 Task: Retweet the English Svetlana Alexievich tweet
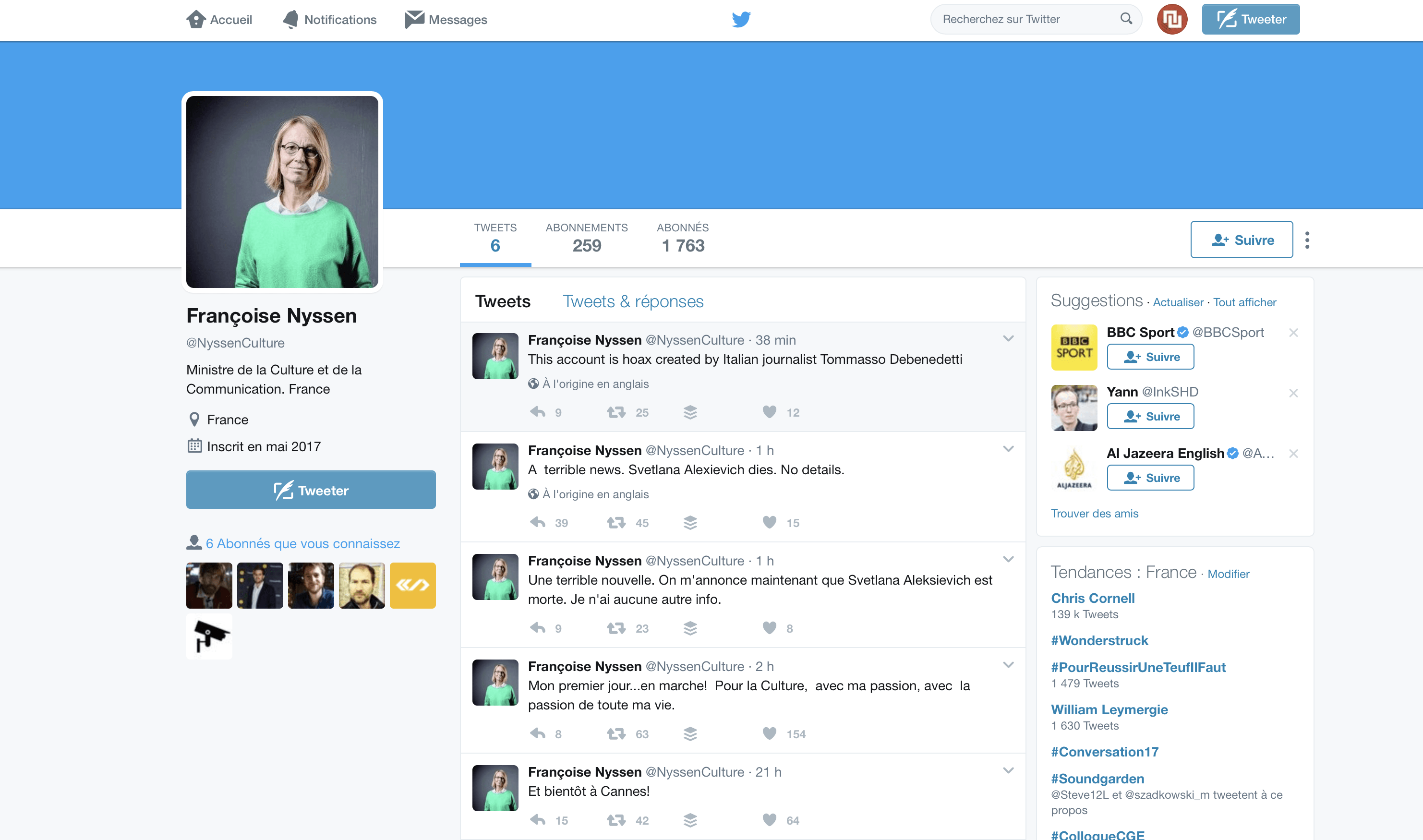(x=616, y=522)
